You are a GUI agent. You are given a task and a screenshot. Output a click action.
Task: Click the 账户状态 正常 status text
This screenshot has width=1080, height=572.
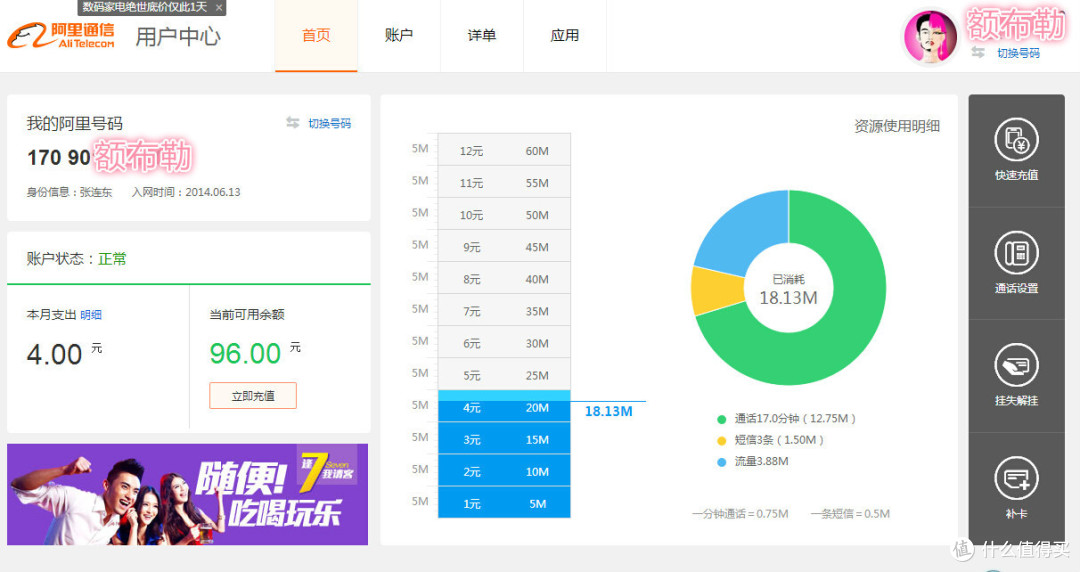coord(76,258)
